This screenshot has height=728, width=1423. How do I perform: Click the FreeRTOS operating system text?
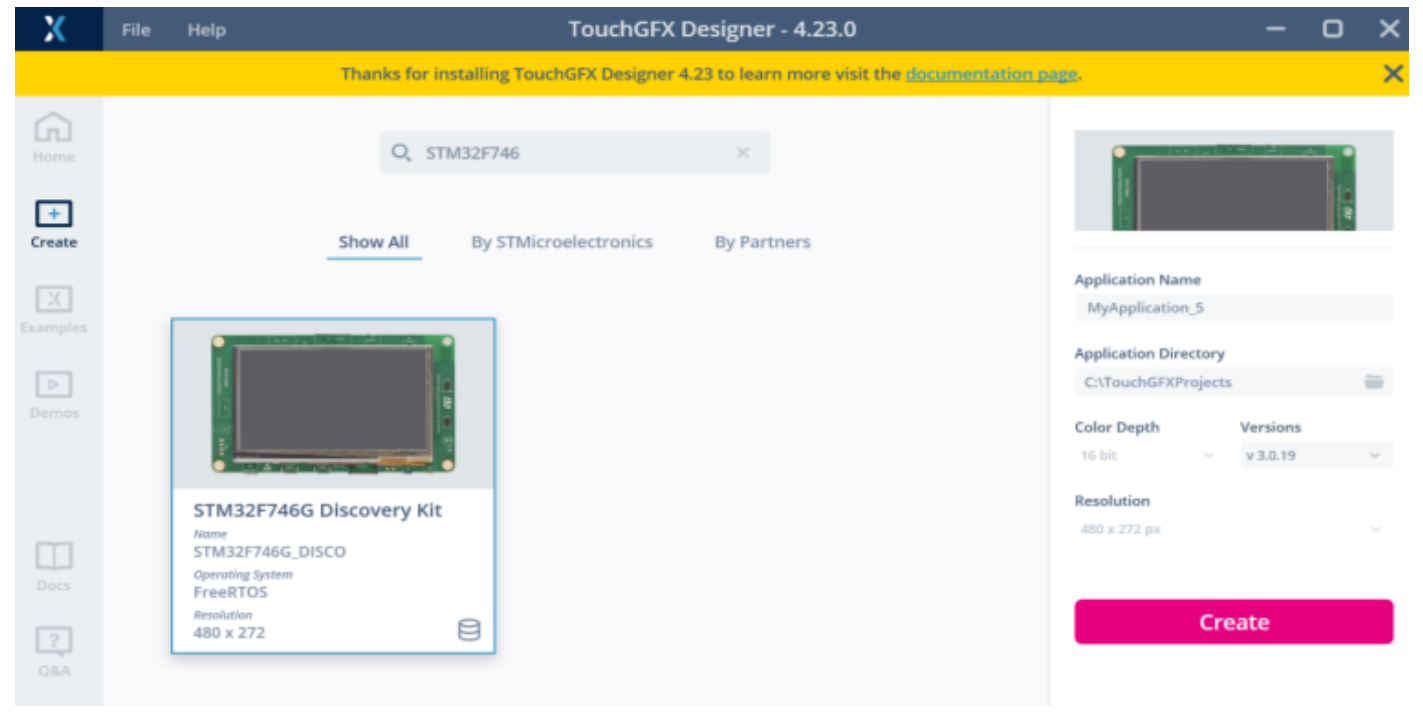tap(231, 592)
